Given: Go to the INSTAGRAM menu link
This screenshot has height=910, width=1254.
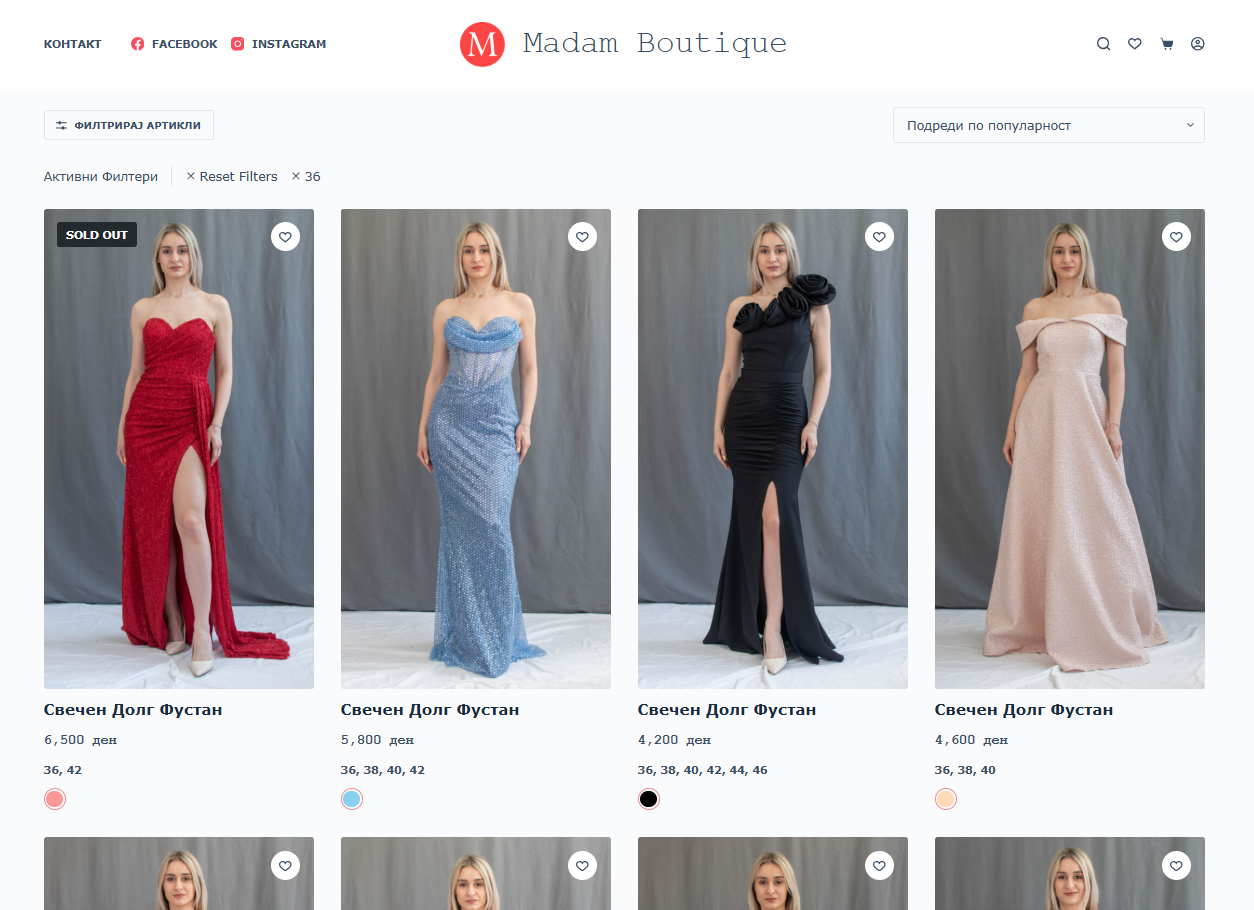Looking at the screenshot, I should coord(289,44).
